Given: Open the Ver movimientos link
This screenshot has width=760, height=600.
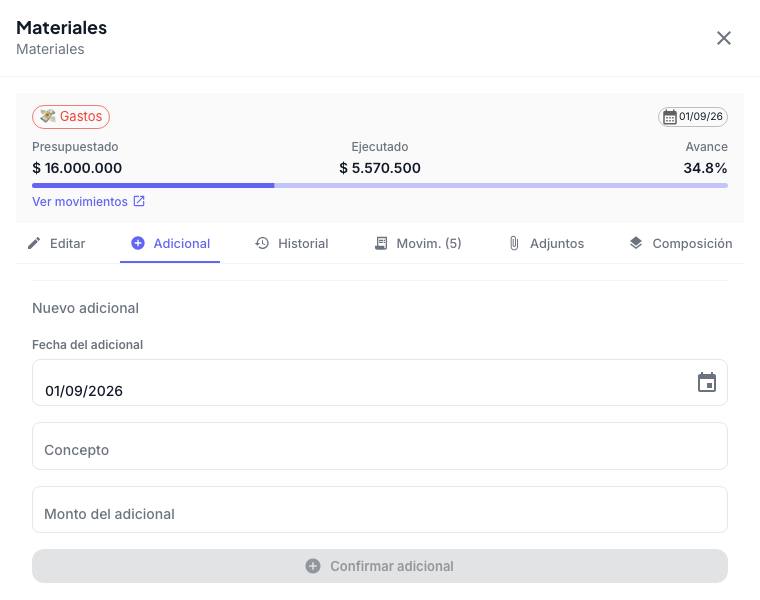Looking at the screenshot, I should coord(80,202).
